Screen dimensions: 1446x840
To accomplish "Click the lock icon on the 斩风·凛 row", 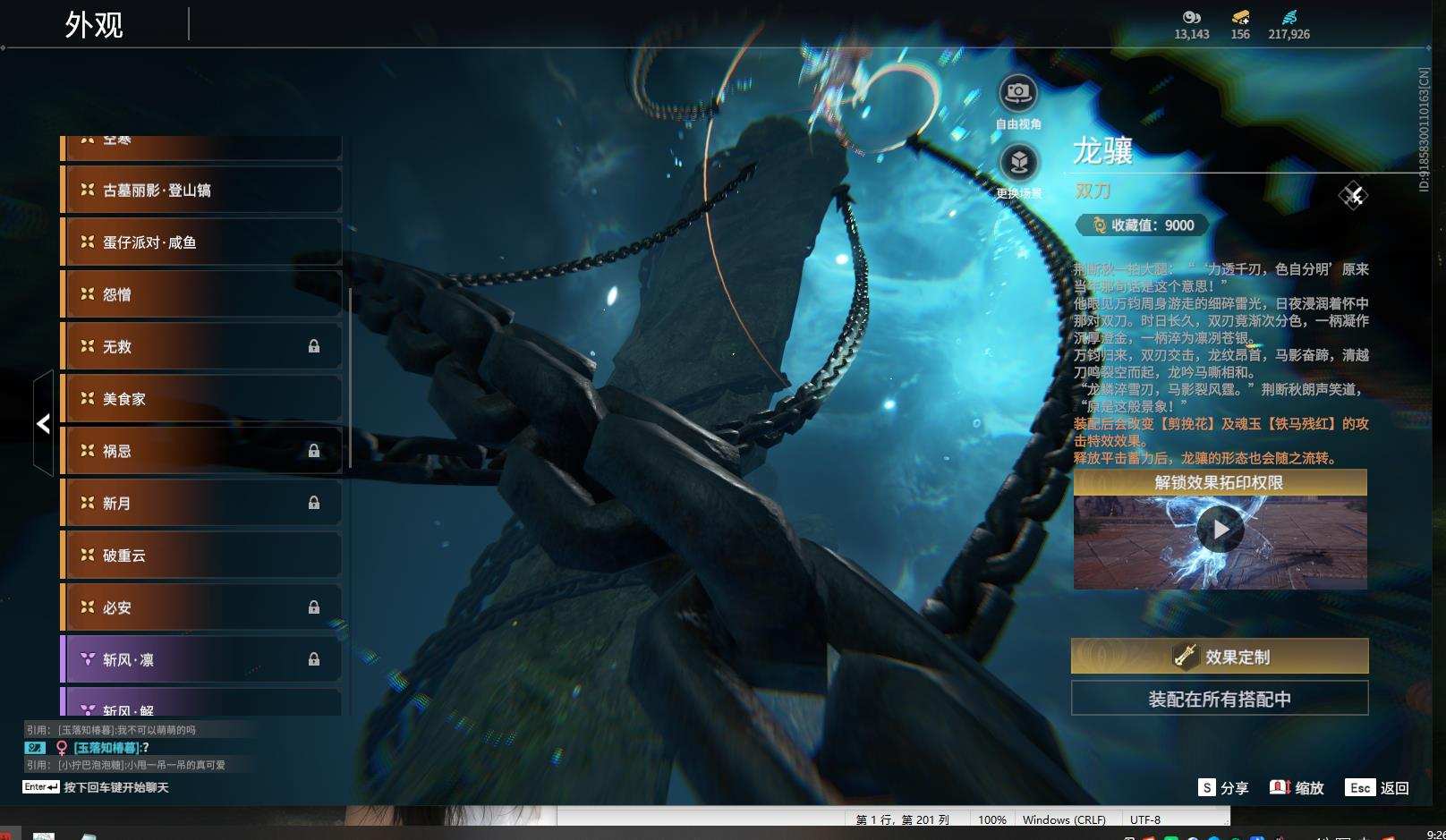I will (314, 659).
